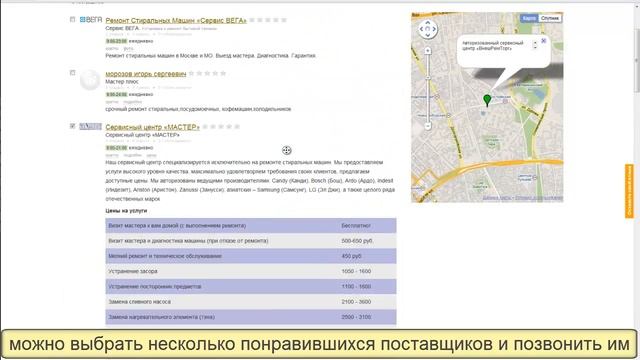
Task: Select the Цены на услуги heading
Action: [126, 211]
